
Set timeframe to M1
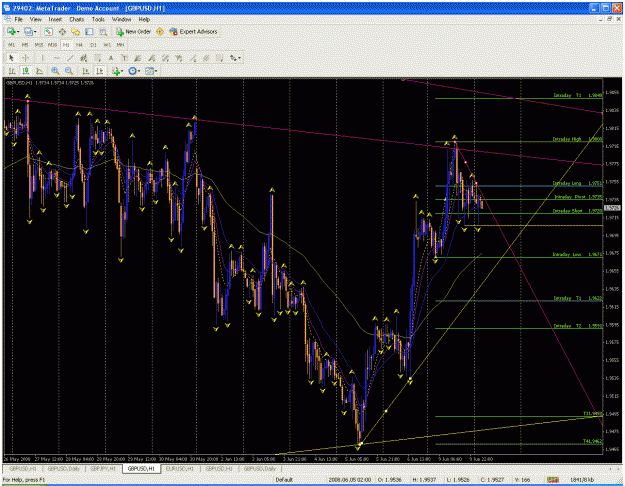(11, 45)
